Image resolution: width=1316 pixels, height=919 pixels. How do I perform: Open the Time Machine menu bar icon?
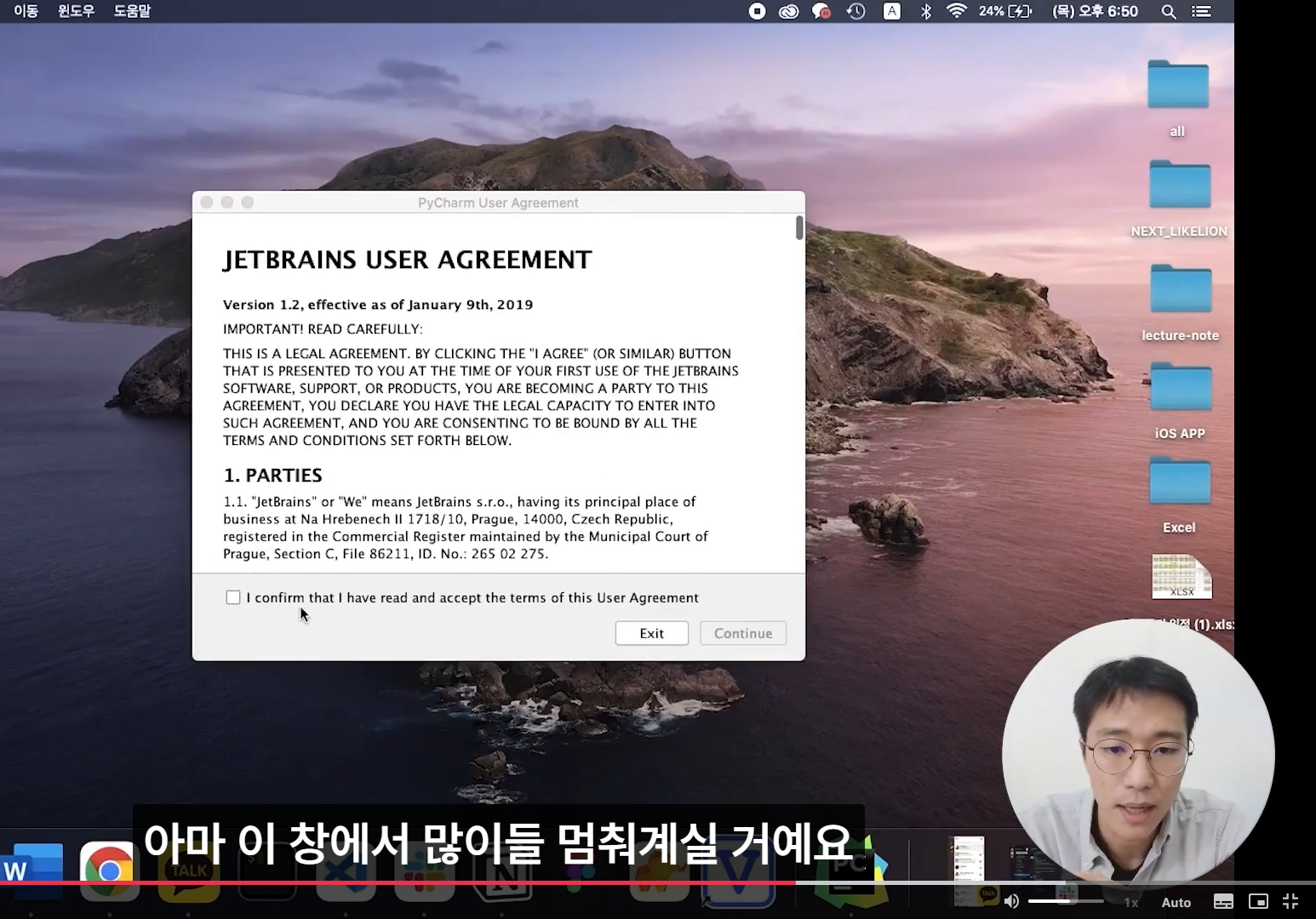(x=856, y=11)
